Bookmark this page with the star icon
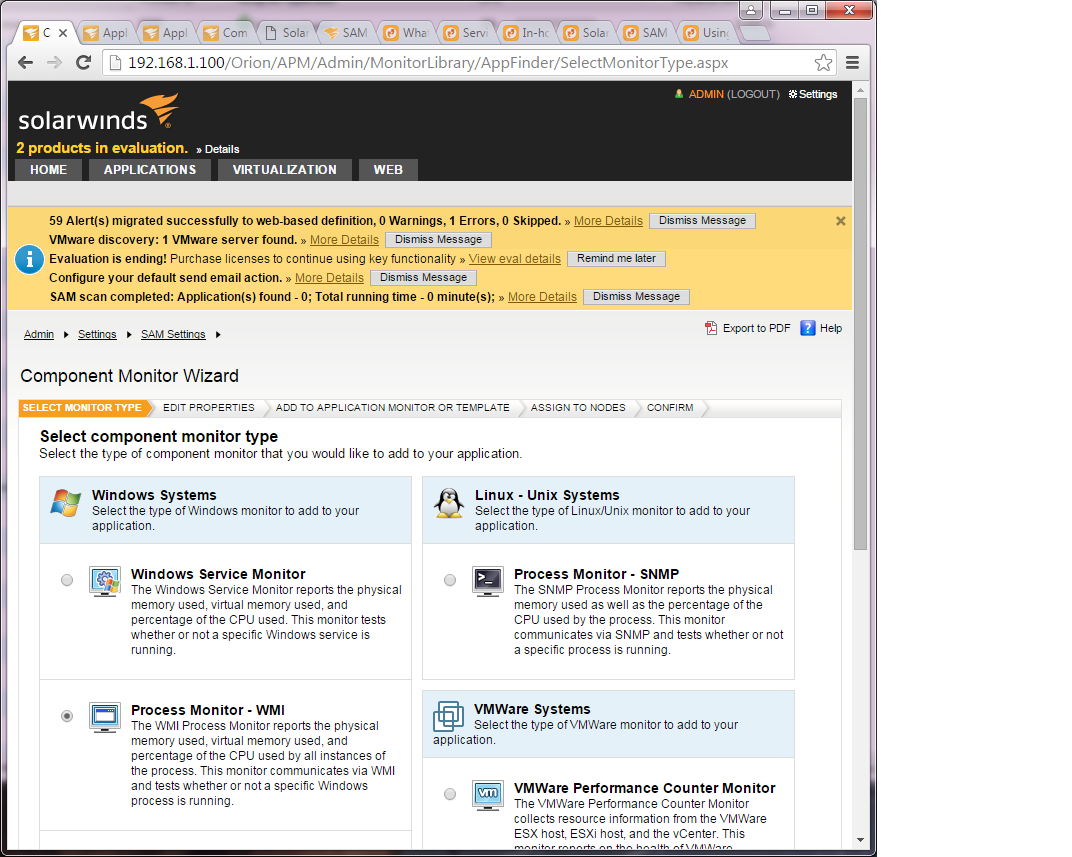This screenshot has height=857, width=1072. coord(823,63)
